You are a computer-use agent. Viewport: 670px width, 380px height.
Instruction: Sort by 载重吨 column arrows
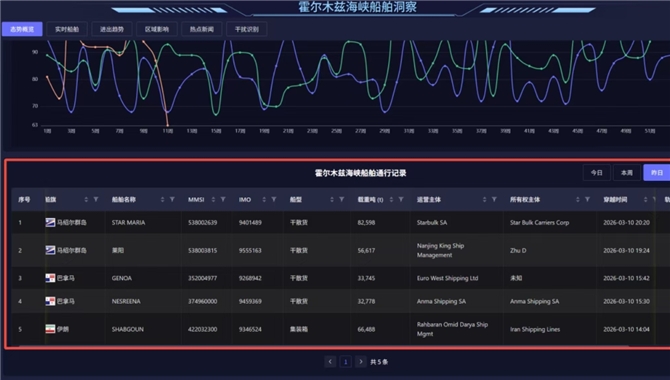point(391,200)
